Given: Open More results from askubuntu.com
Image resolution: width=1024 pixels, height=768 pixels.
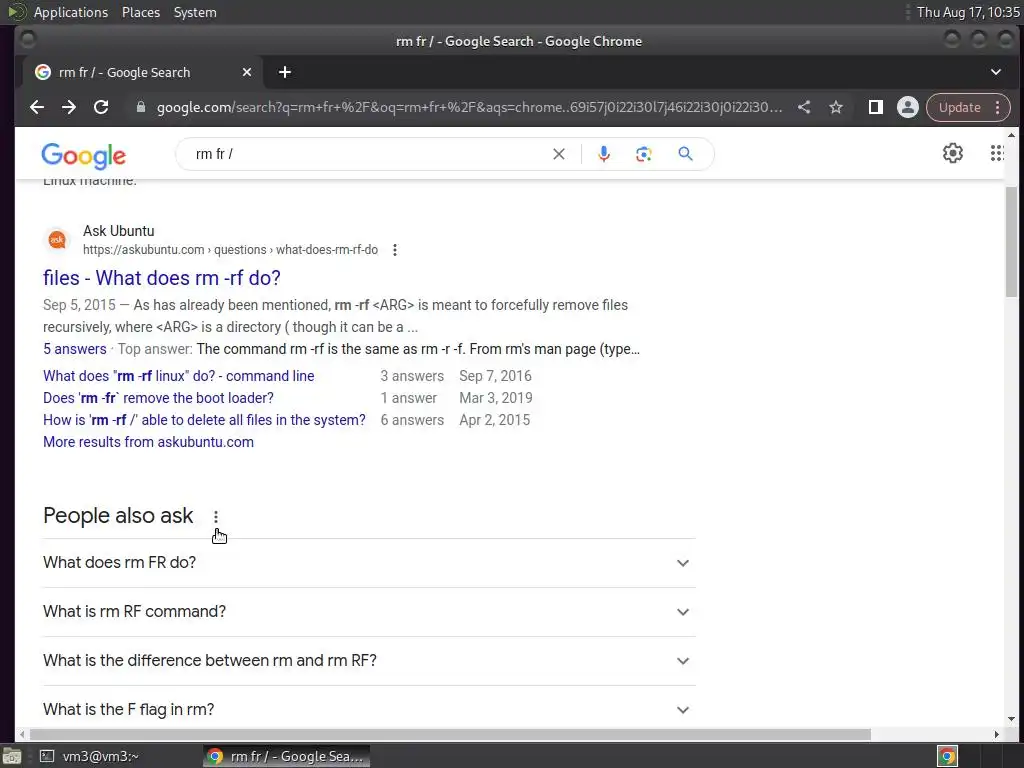Looking at the screenshot, I should coord(148,442).
